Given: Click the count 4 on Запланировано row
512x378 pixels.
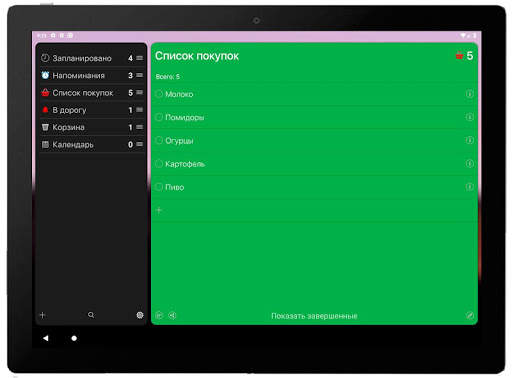Looking at the screenshot, I should (x=130, y=58).
